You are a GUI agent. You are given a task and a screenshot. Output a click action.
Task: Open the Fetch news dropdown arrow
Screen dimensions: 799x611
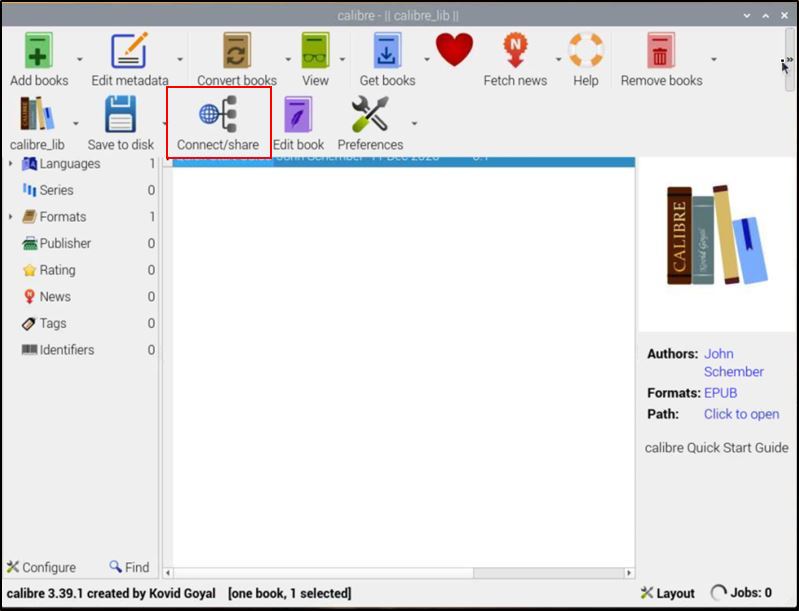[x=558, y=60]
